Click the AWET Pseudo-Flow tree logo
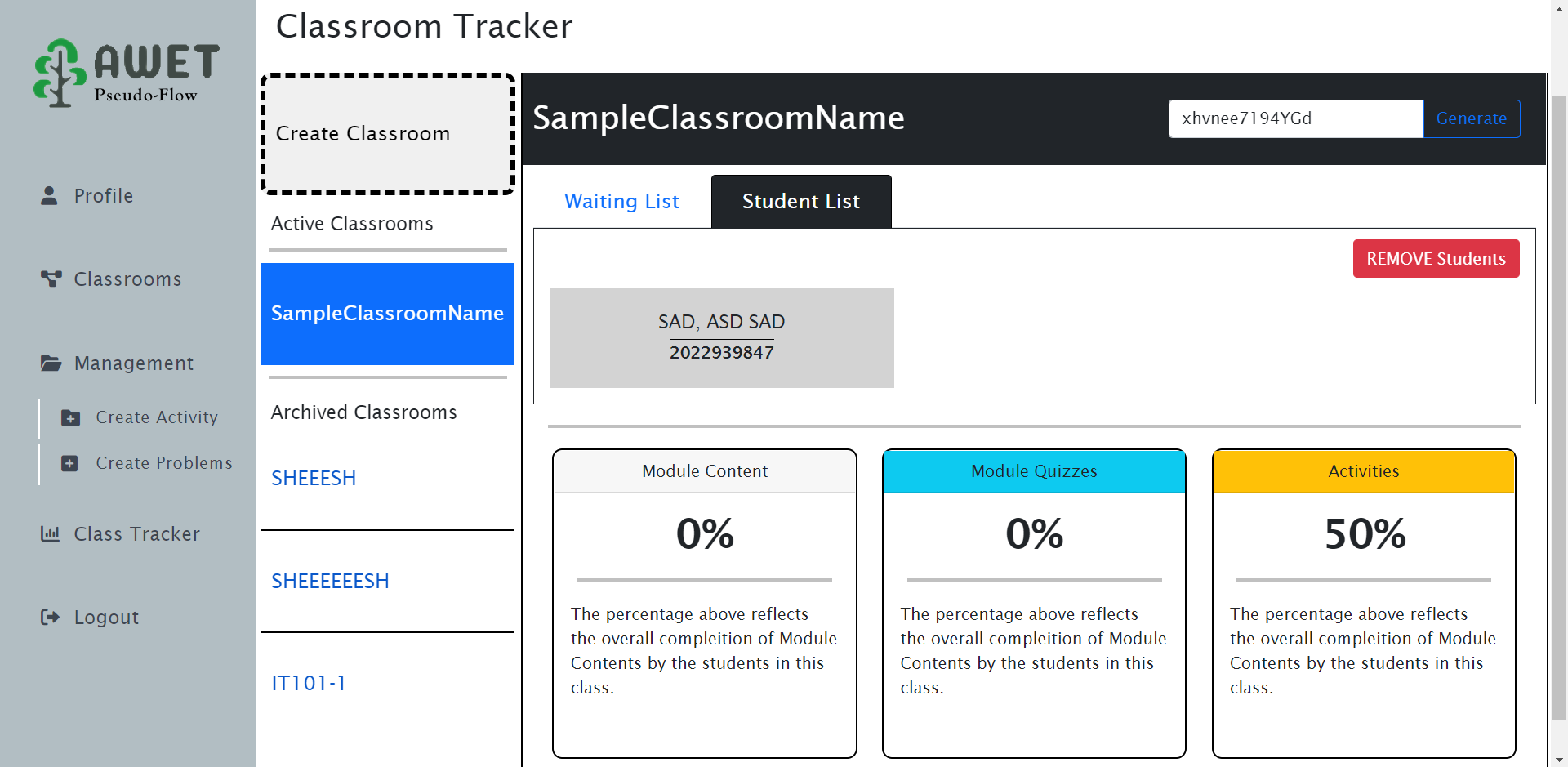The height and width of the screenshot is (767, 1568). 59,73
